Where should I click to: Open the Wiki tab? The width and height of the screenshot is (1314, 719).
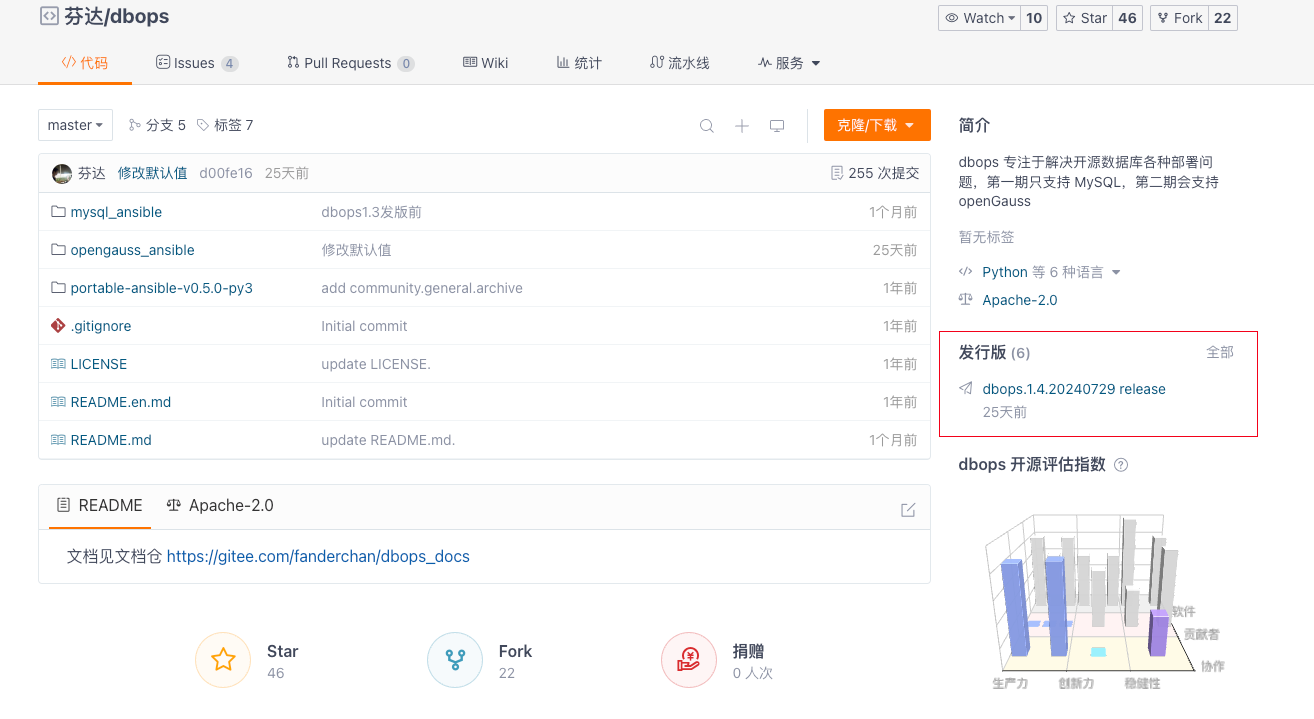tap(486, 63)
